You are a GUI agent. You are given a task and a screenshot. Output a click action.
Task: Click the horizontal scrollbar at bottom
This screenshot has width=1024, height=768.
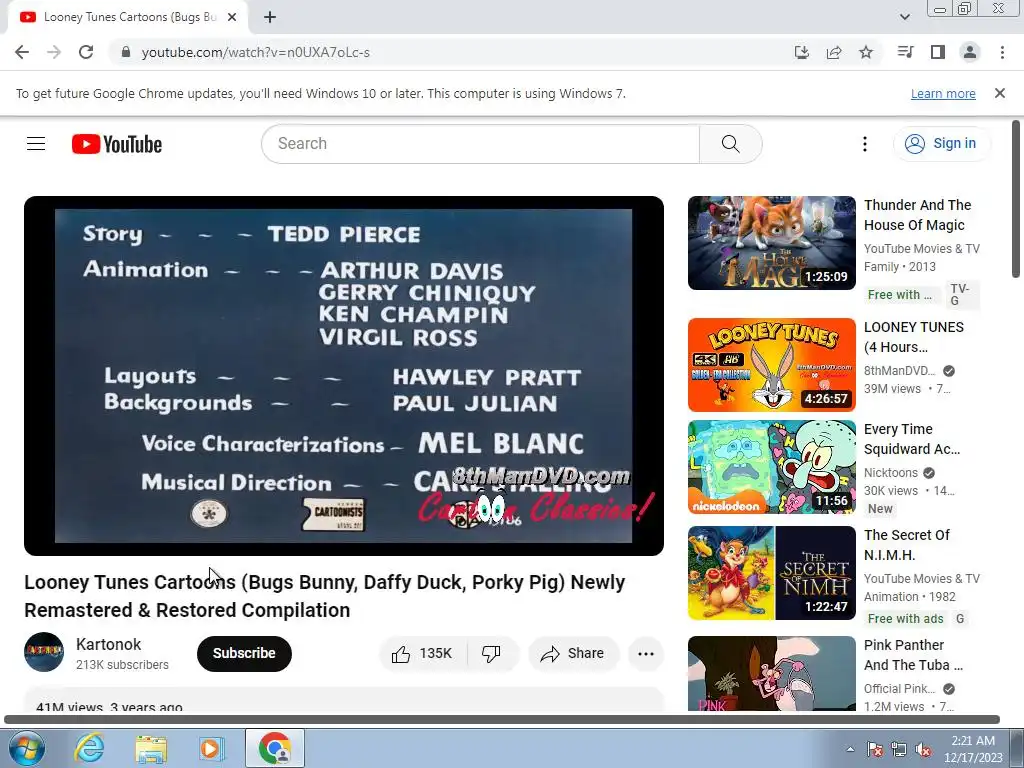(x=502, y=720)
